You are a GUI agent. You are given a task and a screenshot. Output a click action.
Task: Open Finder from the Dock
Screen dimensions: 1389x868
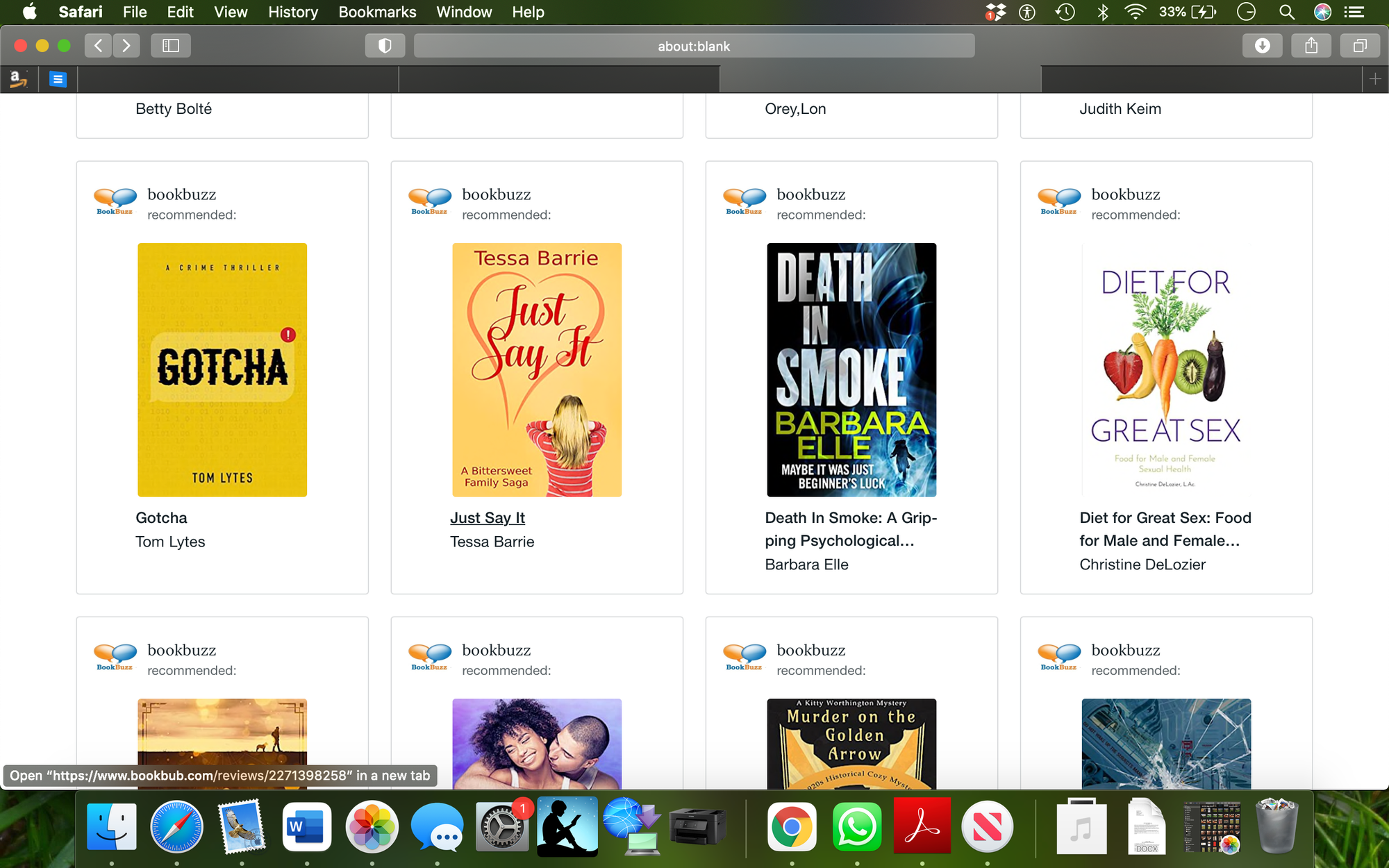pyautogui.click(x=112, y=826)
